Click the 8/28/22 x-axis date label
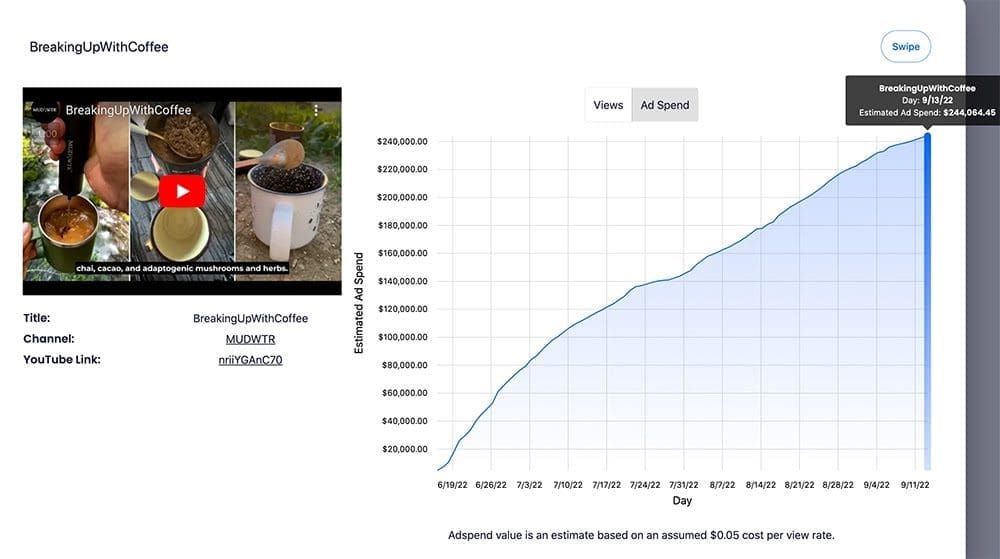This screenshot has height=559, width=1000. [x=838, y=485]
